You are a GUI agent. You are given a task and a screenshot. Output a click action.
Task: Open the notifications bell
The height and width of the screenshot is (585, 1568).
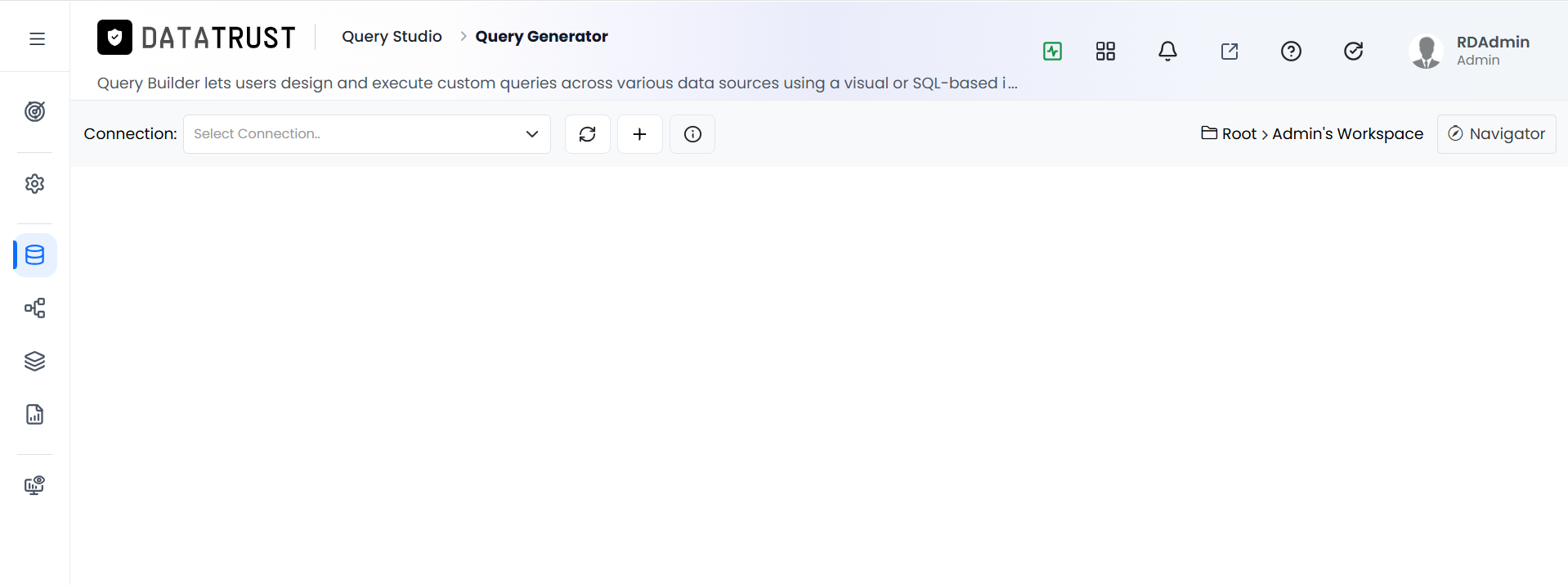click(1167, 51)
